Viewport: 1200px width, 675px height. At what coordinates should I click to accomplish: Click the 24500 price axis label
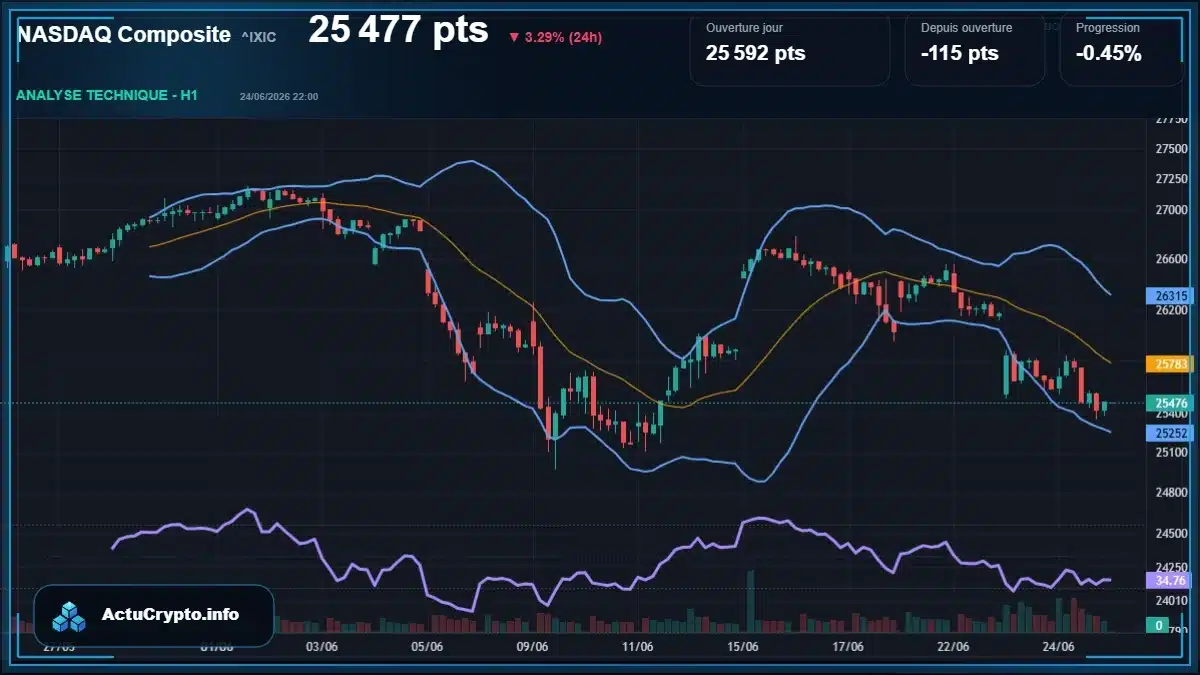pos(1170,534)
